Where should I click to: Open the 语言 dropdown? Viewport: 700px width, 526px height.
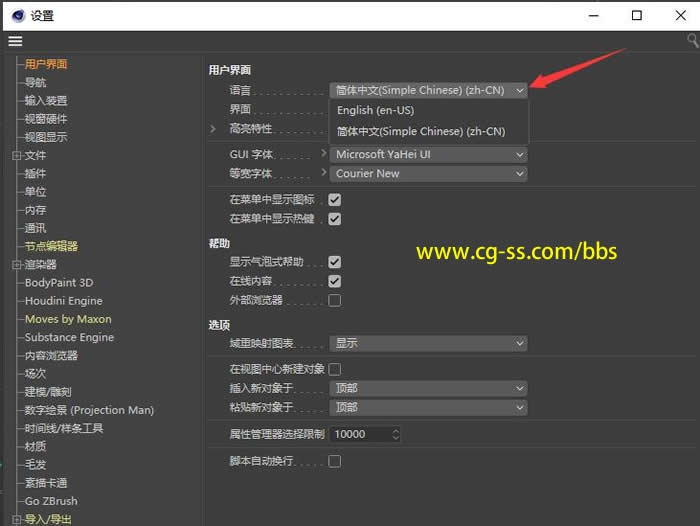(x=428, y=90)
